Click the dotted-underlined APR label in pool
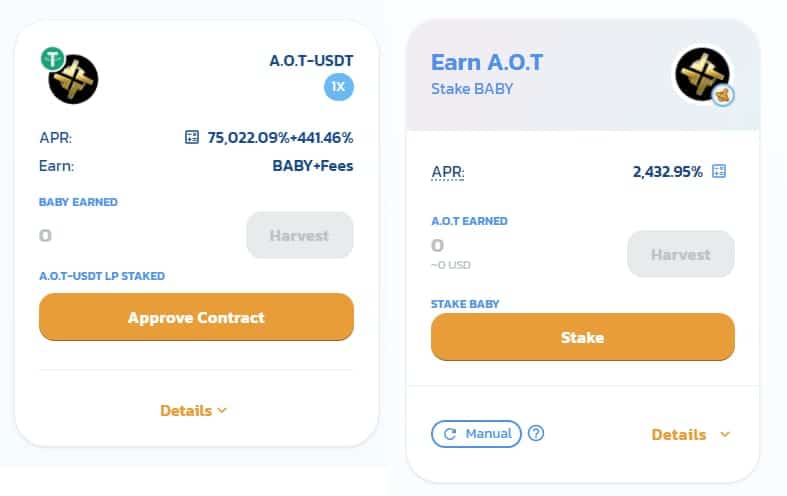Screen dimensions: 787x496 click(448, 173)
